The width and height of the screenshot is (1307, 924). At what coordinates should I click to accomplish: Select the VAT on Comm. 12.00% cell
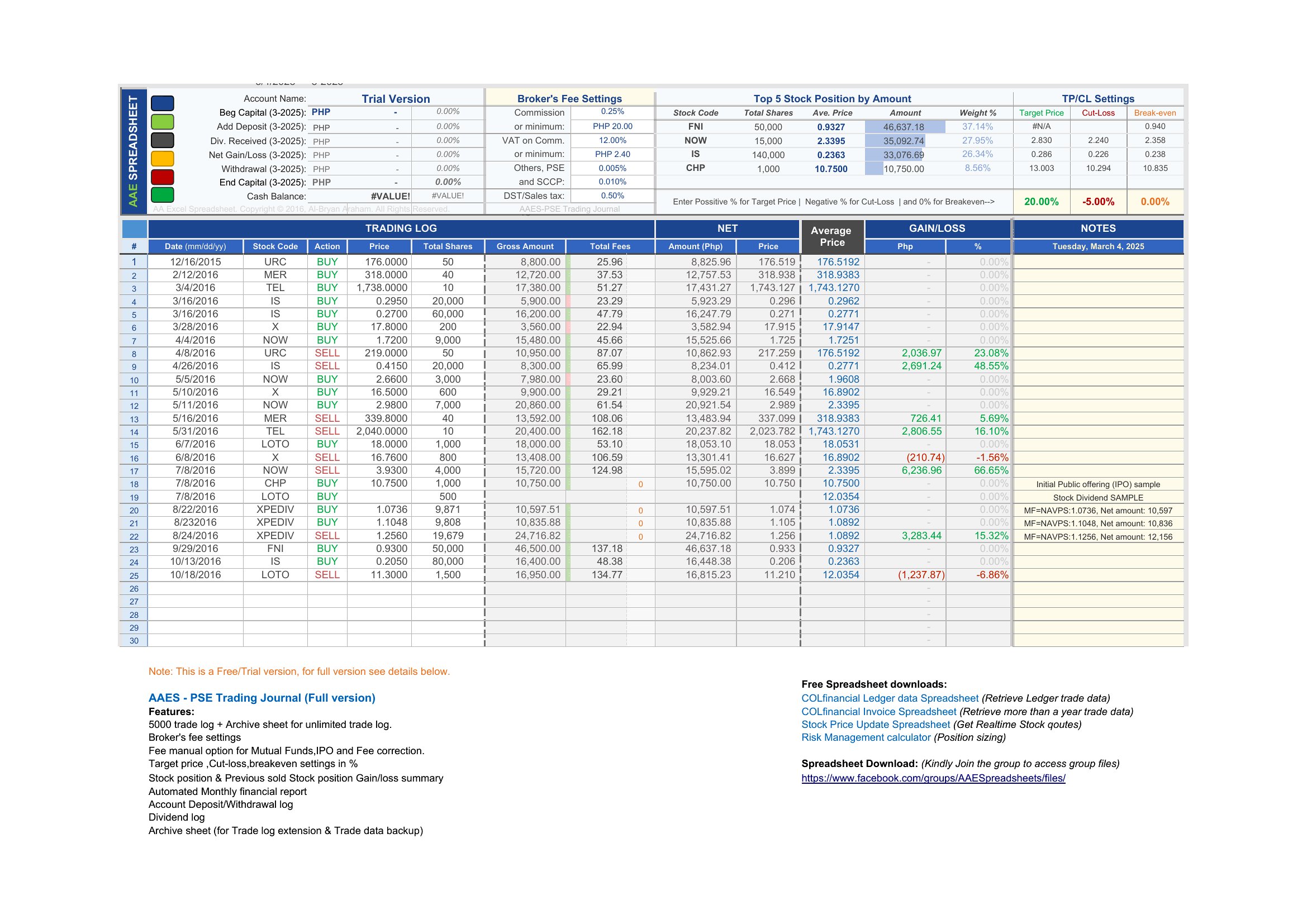(x=612, y=141)
